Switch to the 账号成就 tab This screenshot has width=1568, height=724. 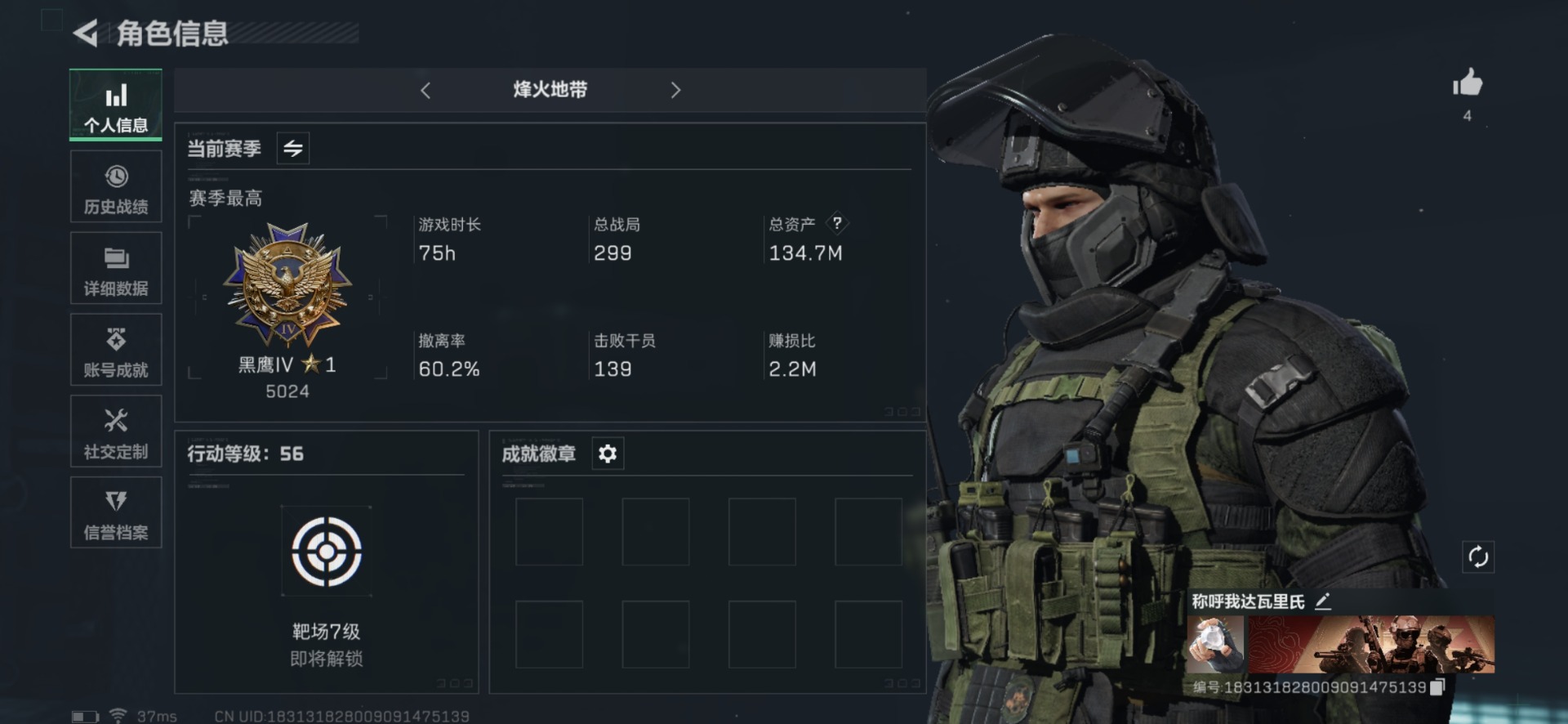coord(116,350)
